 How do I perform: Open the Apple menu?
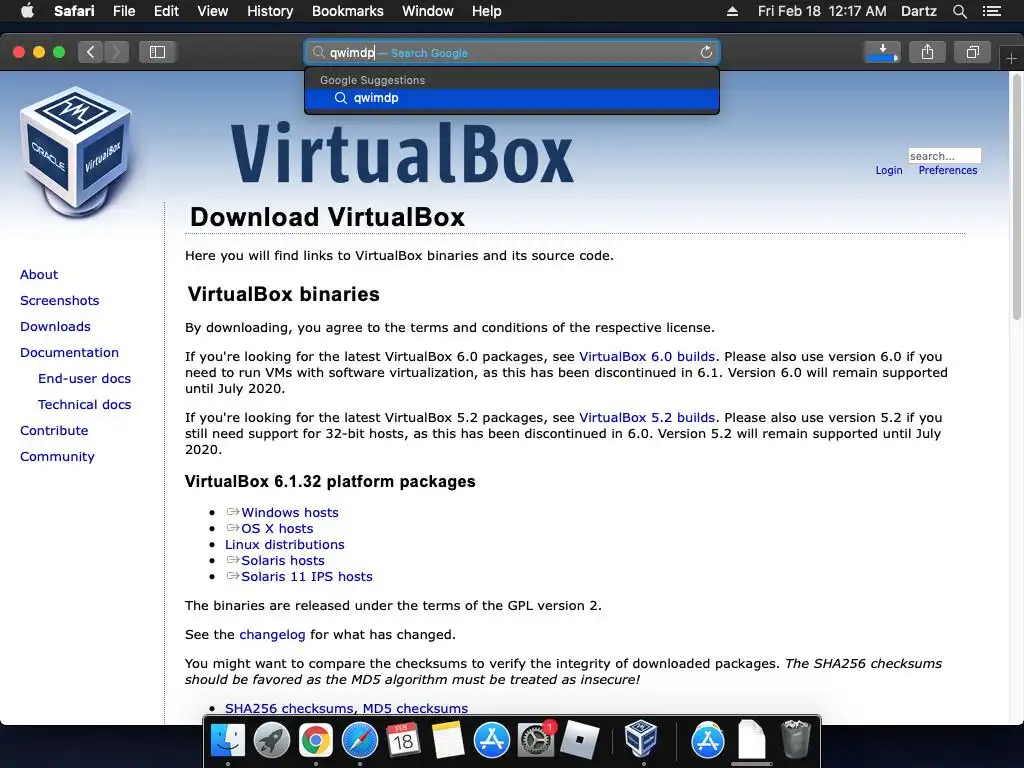(x=27, y=11)
